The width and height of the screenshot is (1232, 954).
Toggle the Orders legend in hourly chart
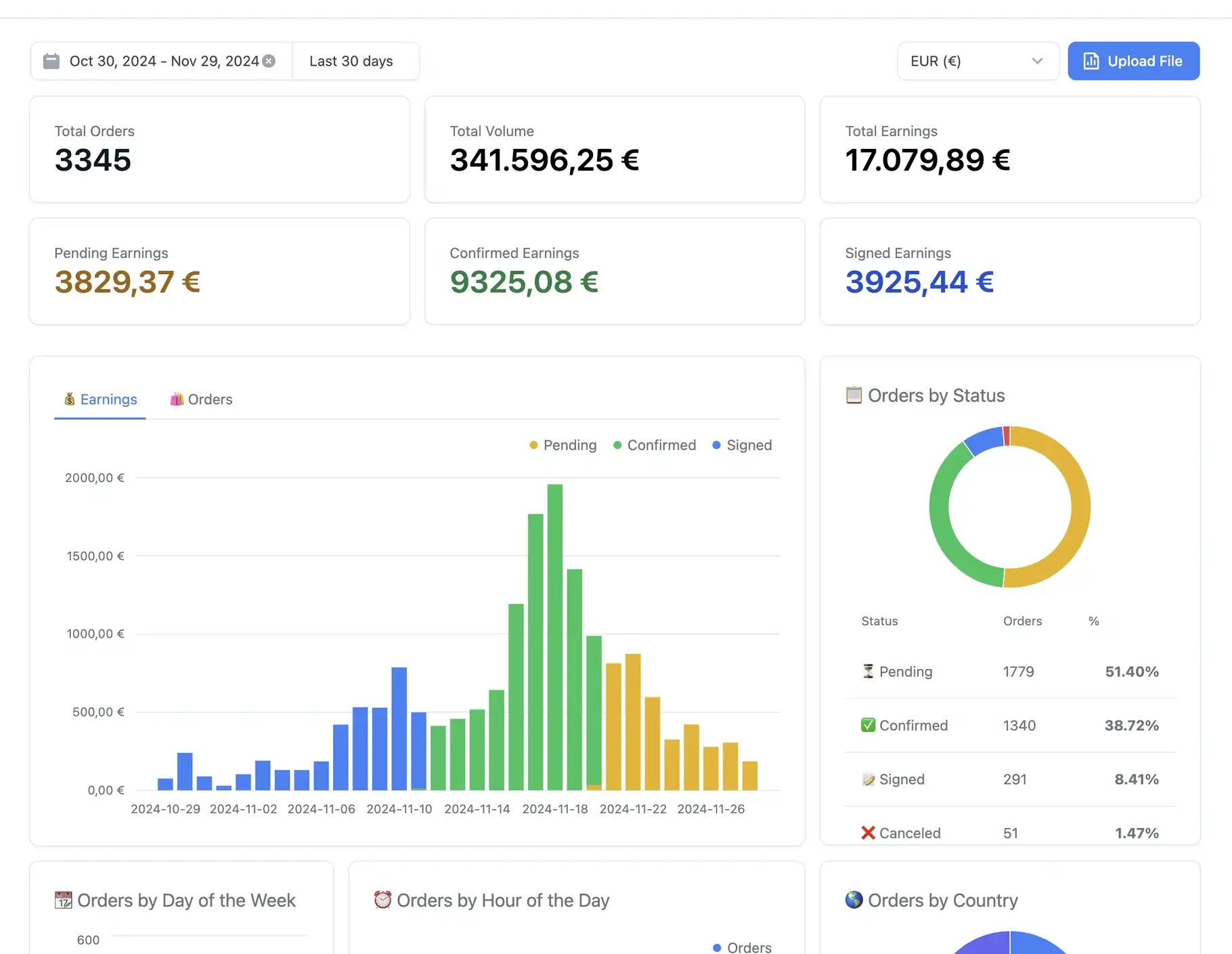coord(742,947)
